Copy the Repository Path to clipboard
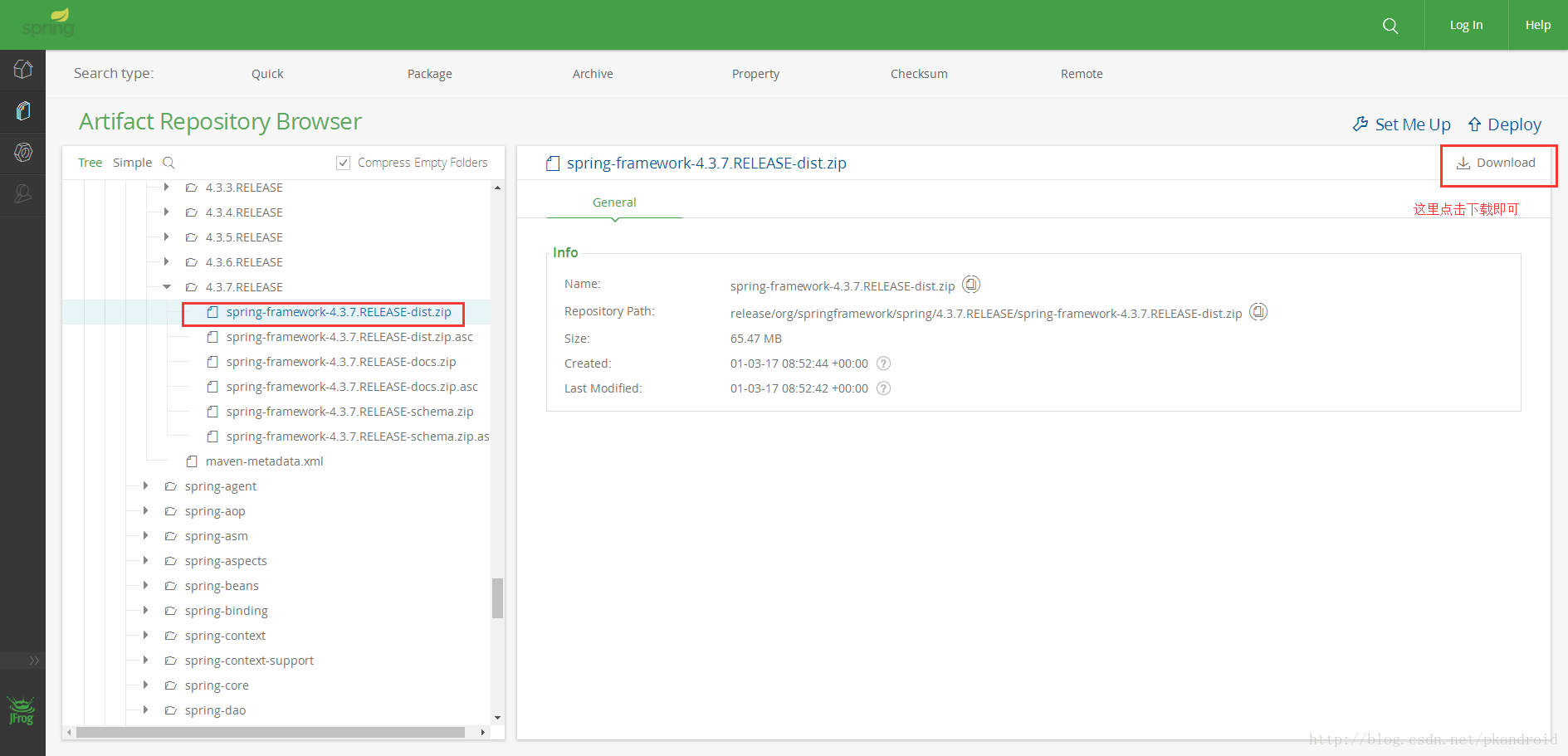Screen dimensions: 1568x756 click(1258, 312)
